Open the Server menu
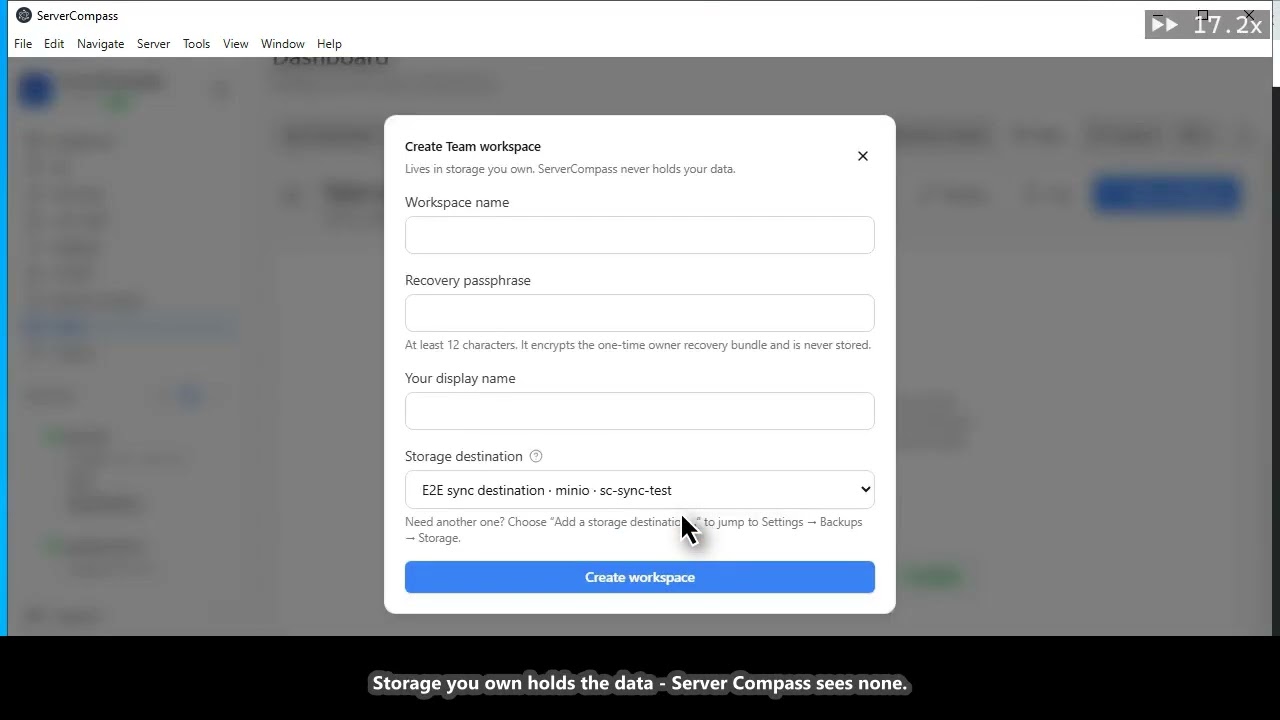This screenshot has height=720, width=1280. click(x=154, y=44)
